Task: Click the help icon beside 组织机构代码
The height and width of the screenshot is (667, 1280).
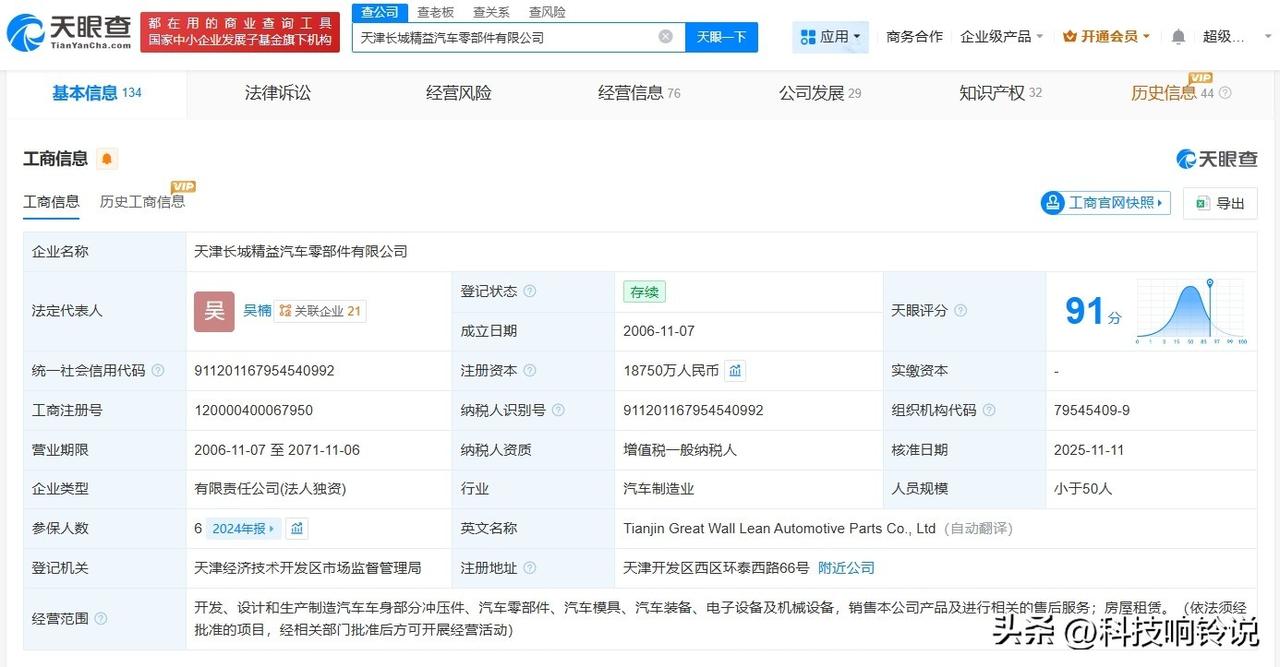Action: point(988,410)
